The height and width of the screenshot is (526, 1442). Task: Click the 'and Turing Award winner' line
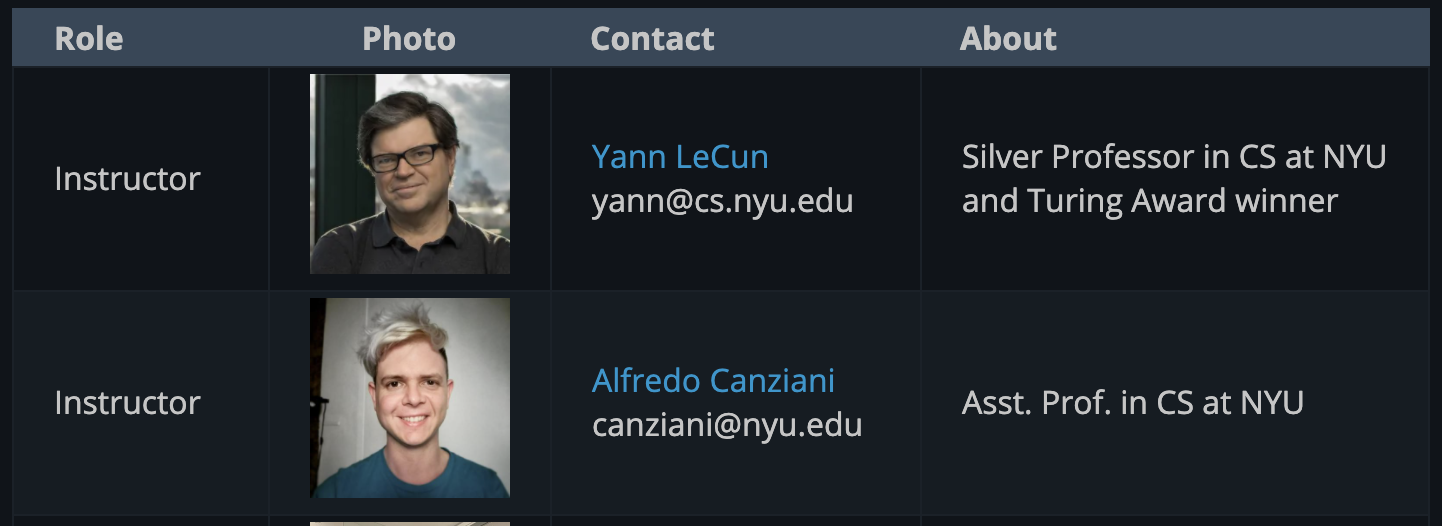coord(1150,201)
